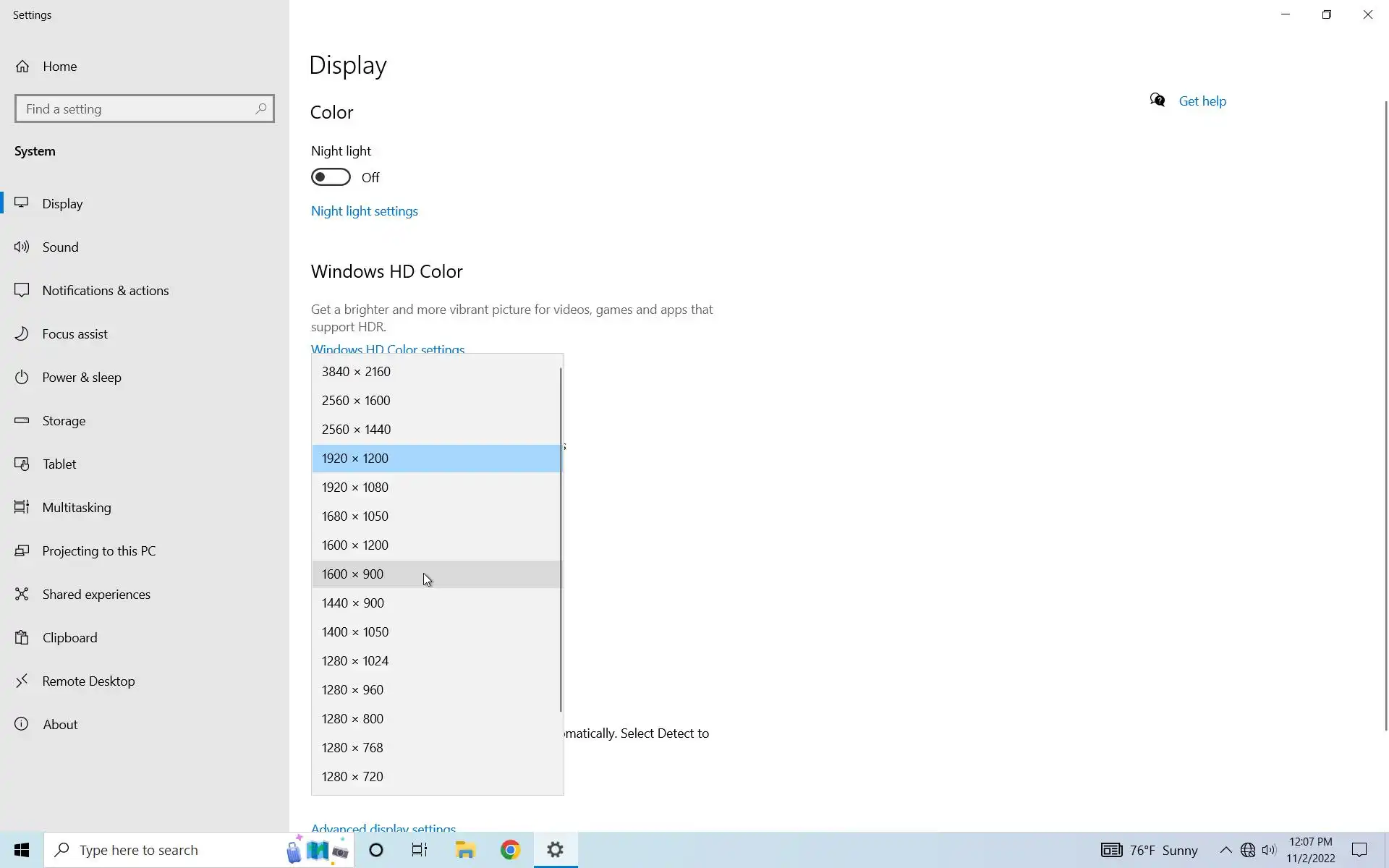Click the Get help link
1389x868 pixels.
(x=1202, y=101)
